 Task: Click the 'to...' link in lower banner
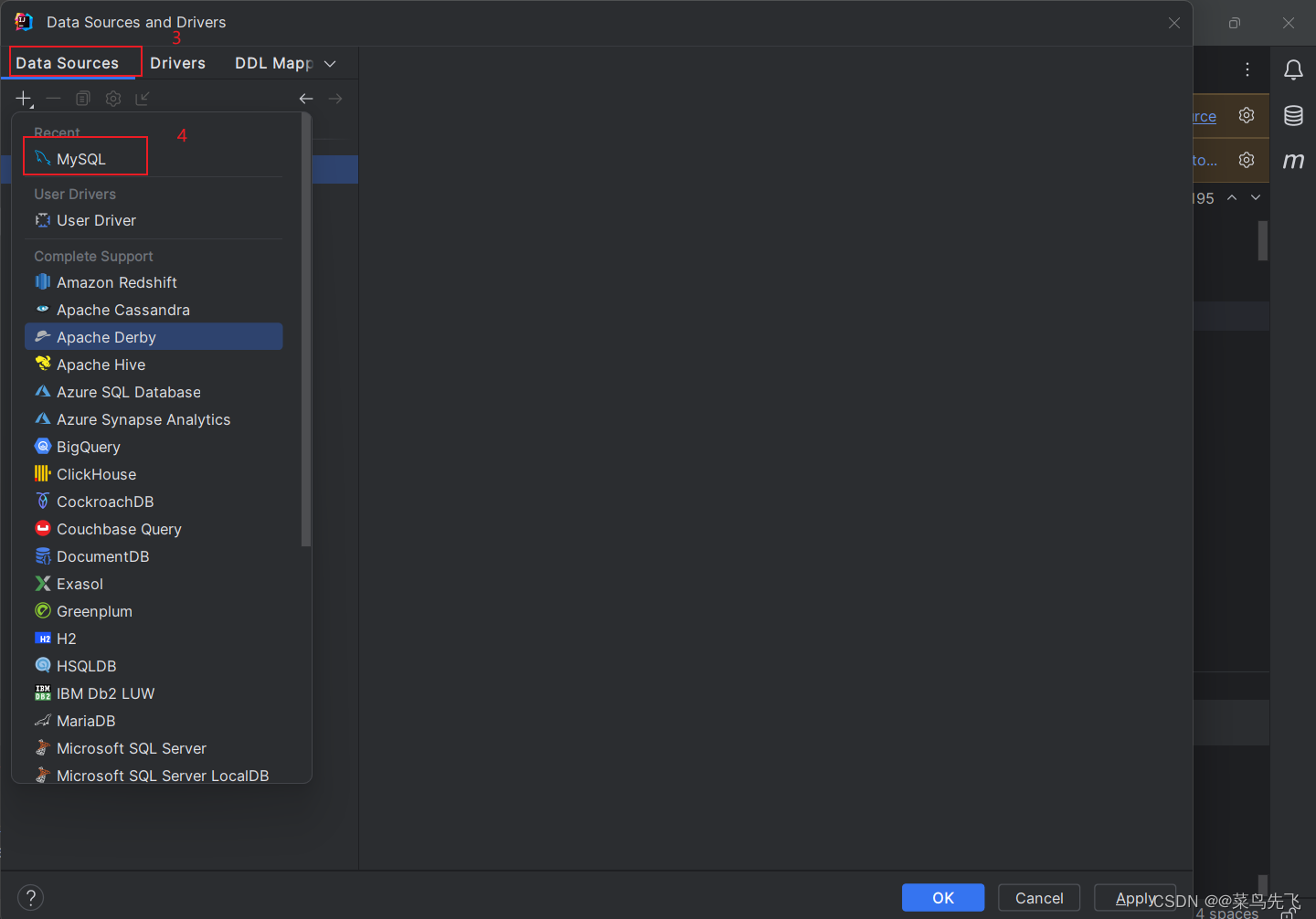[1205, 160]
